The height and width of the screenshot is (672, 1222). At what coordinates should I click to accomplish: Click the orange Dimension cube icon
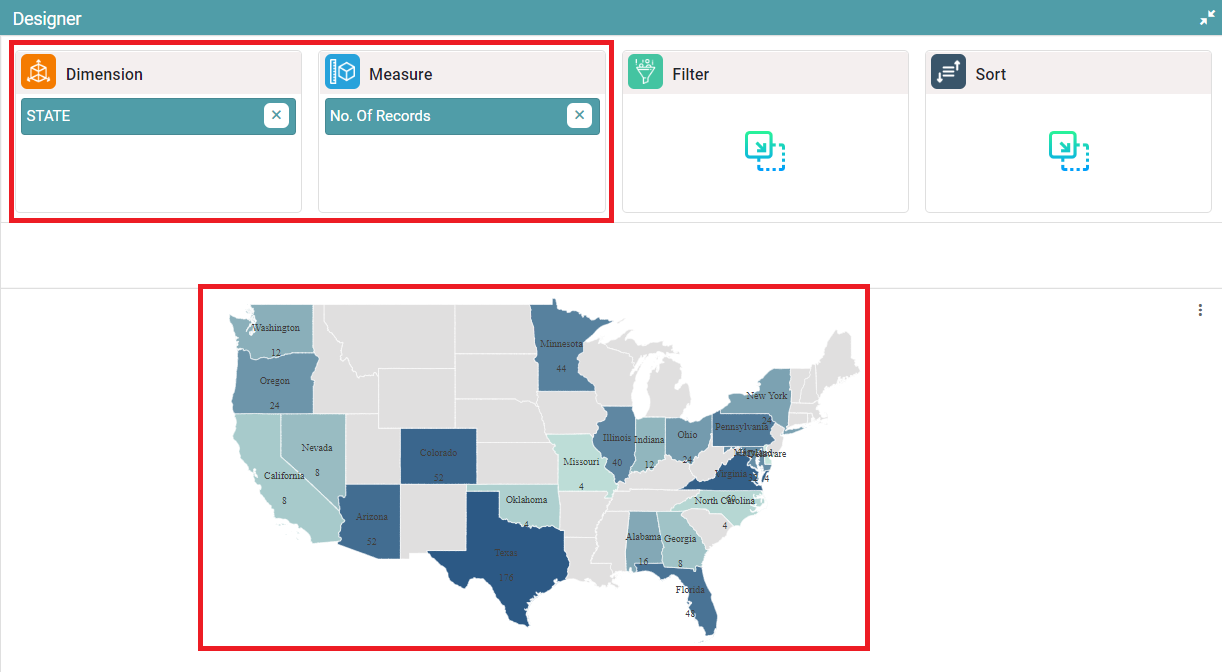coord(38,73)
